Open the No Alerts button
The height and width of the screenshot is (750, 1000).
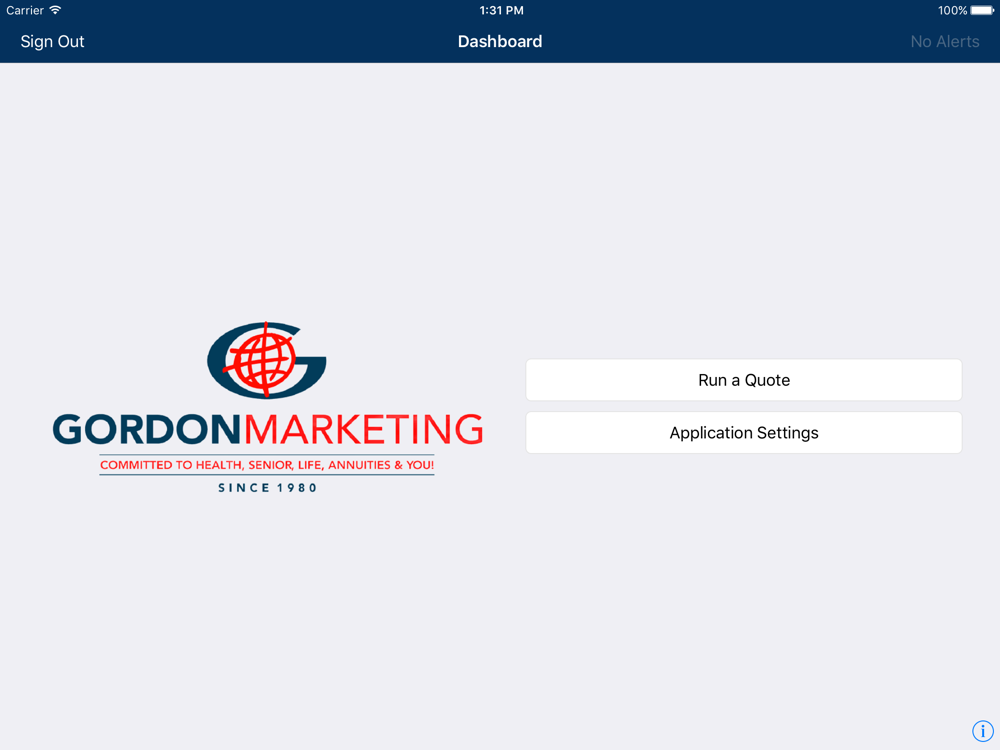click(945, 41)
